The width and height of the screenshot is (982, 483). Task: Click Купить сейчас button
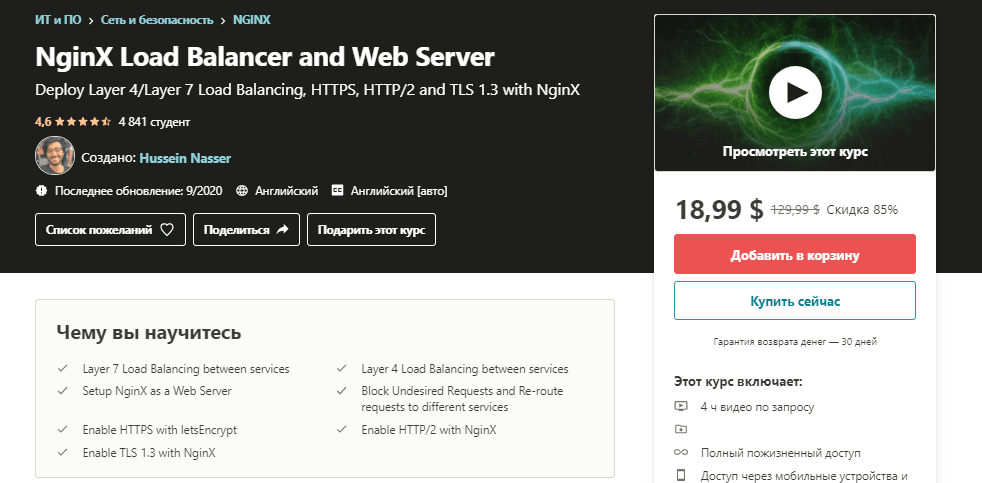[795, 301]
